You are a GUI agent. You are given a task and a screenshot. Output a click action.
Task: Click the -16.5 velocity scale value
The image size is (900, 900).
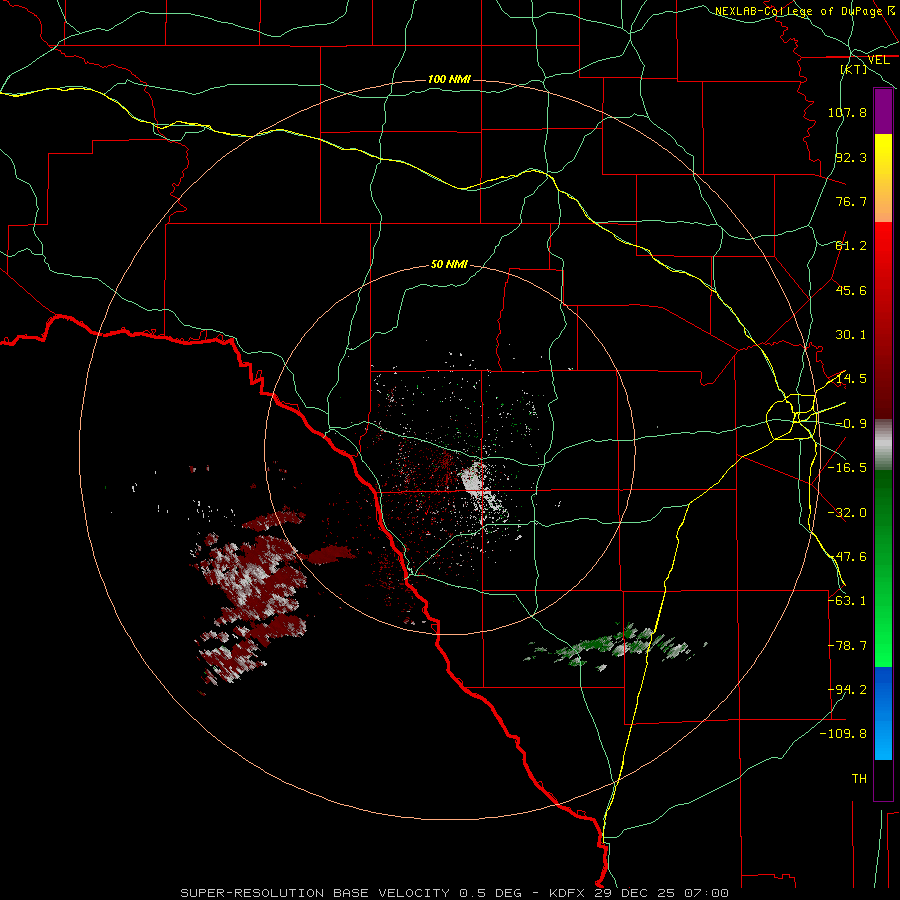[x=847, y=468]
